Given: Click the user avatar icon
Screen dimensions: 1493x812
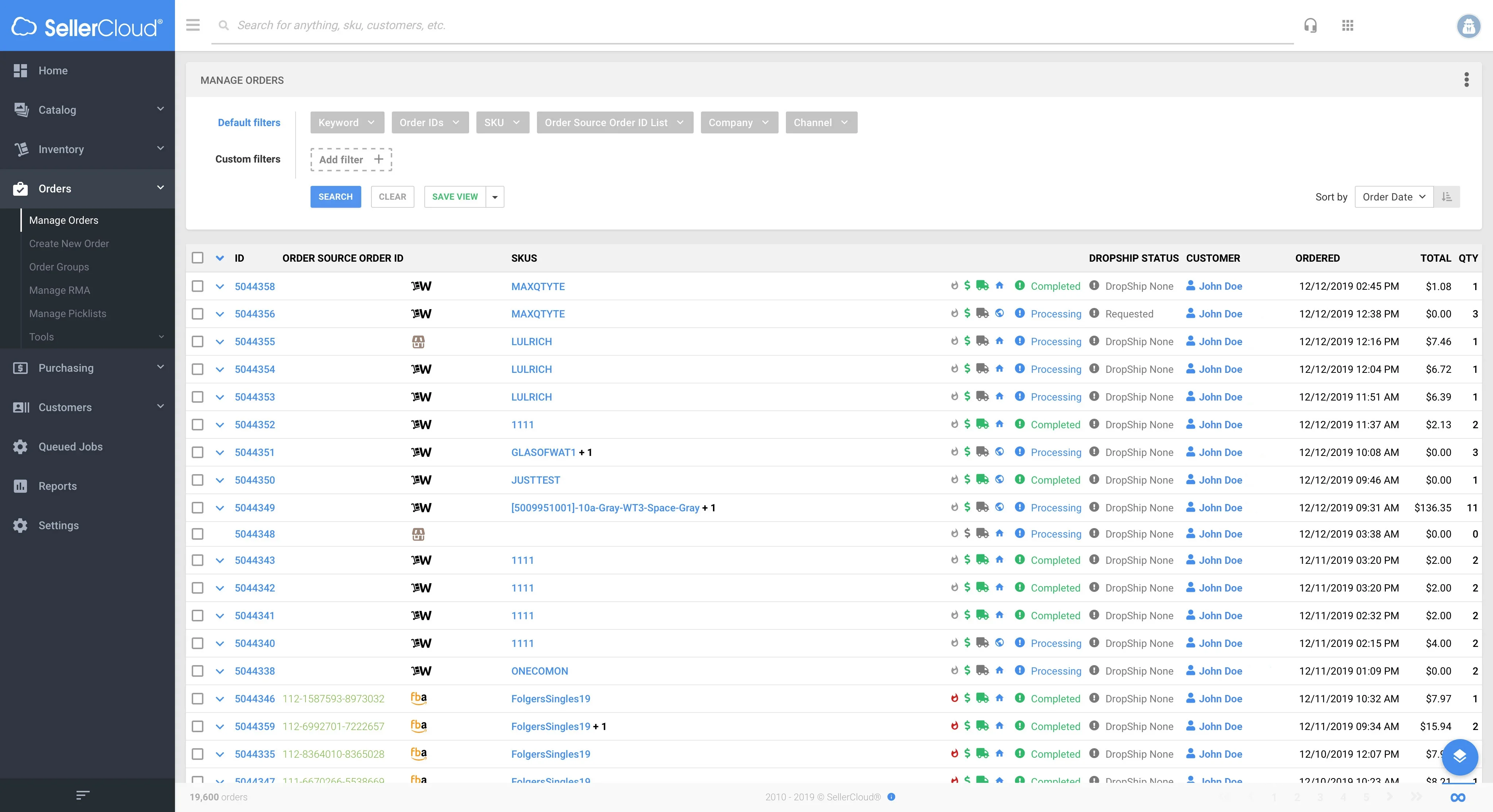Looking at the screenshot, I should coord(1468,26).
